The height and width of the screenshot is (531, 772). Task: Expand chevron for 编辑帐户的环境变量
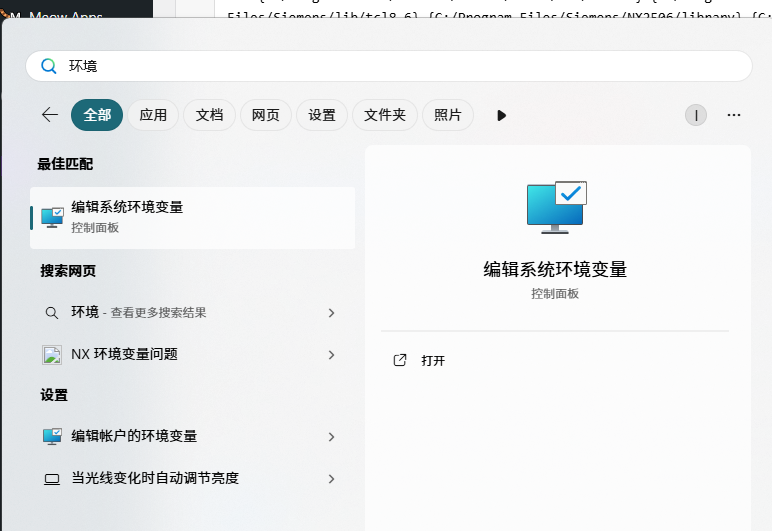(x=331, y=437)
